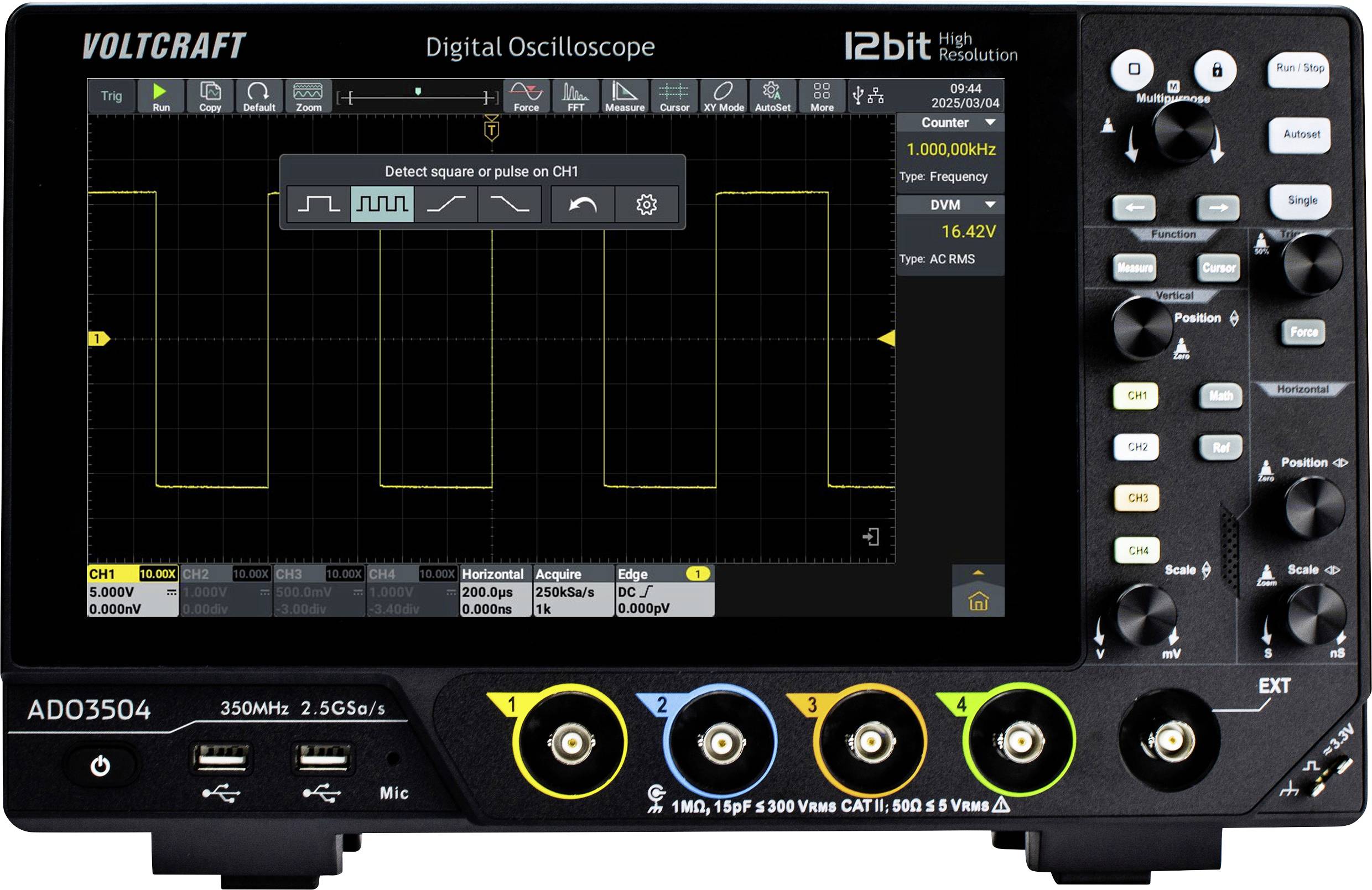Toggle CH1 channel on or off
This screenshot has width=1372, height=890.
tap(1135, 397)
